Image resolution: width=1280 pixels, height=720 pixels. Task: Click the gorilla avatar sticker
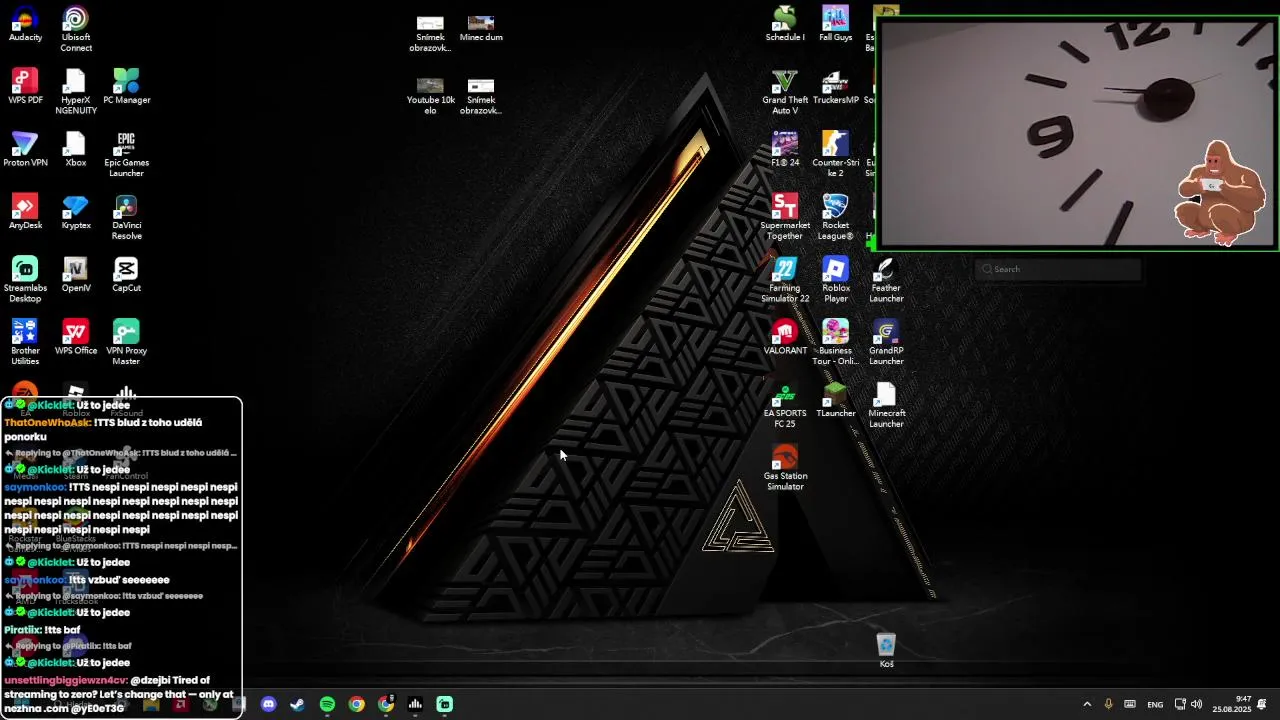pos(1220,193)
